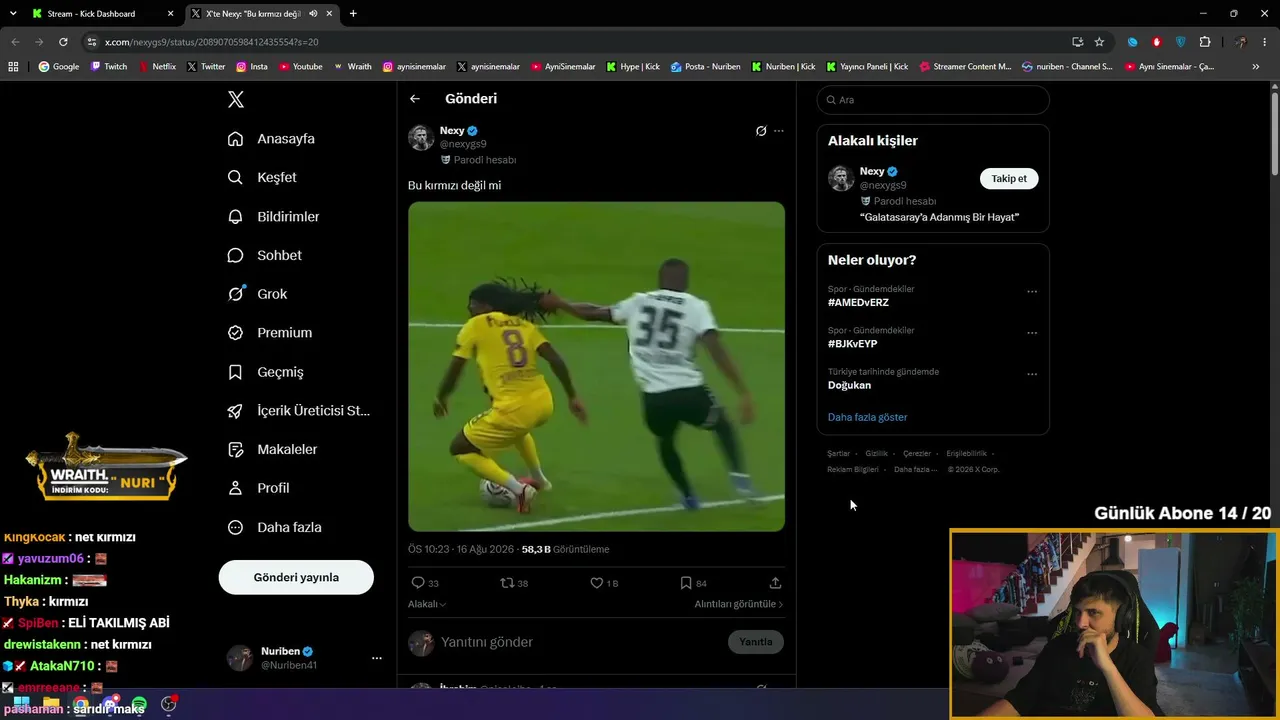
Task: Open Nuriben account switcher menu
Action: pyautogui.click(x=377, y=658)
